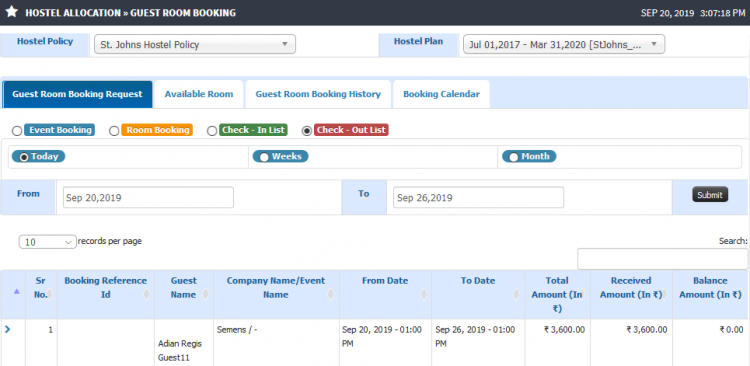Select the Month filter radio

(514, 157)
